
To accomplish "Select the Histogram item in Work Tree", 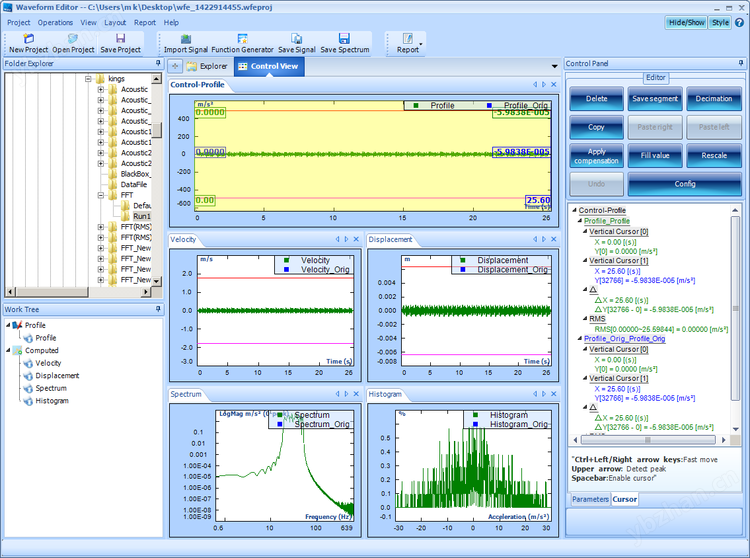I will click(52, 401).
